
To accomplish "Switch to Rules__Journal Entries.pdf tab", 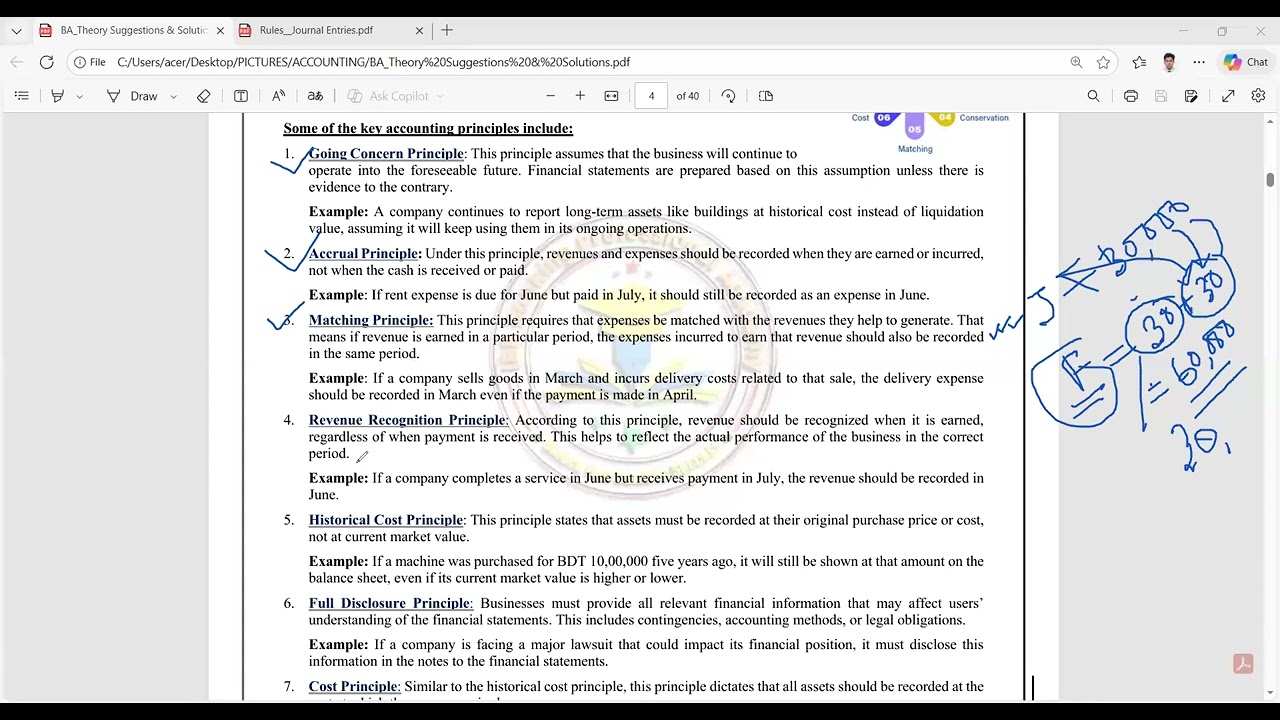I will [x=332, y=30].
